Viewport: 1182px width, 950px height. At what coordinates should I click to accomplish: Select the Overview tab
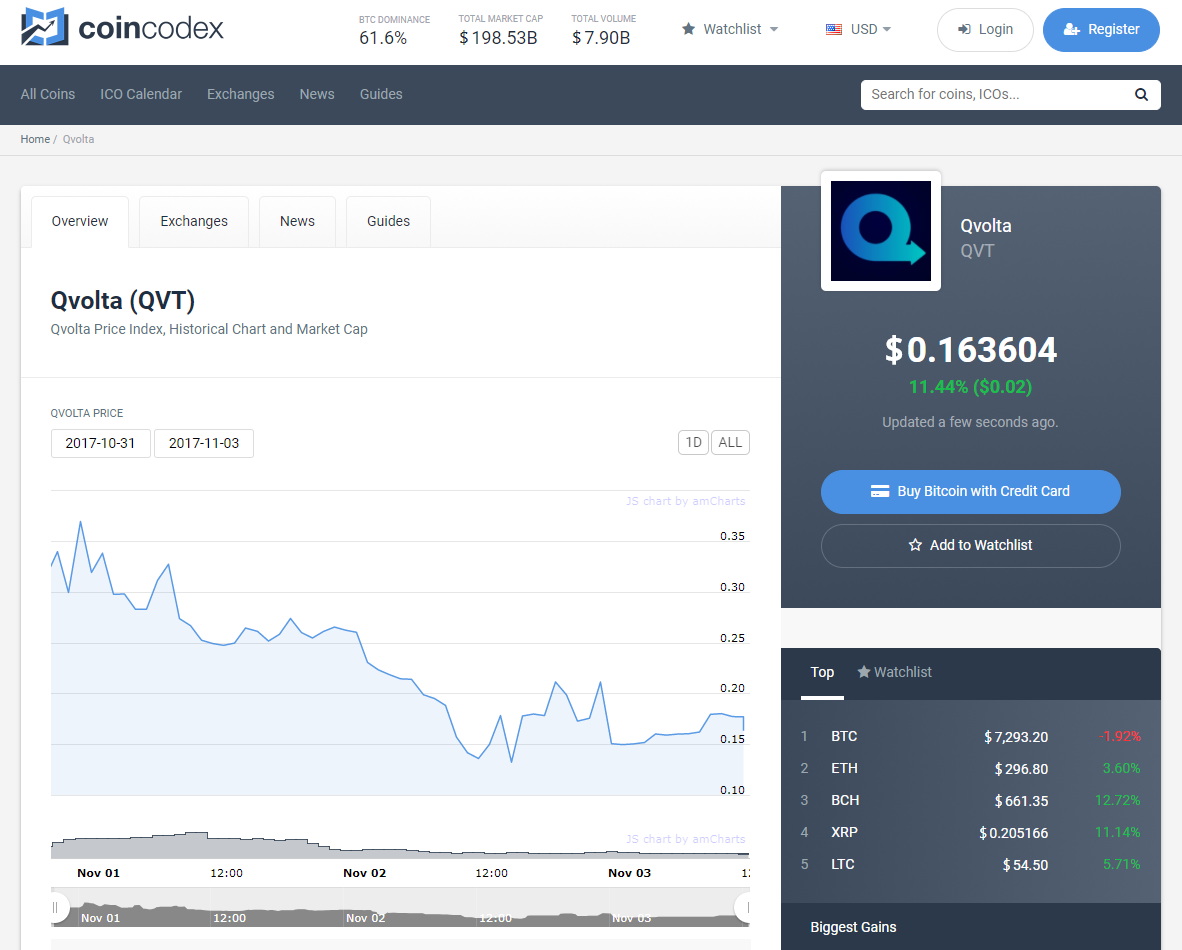pyautogui.click(x=80, y=222)
